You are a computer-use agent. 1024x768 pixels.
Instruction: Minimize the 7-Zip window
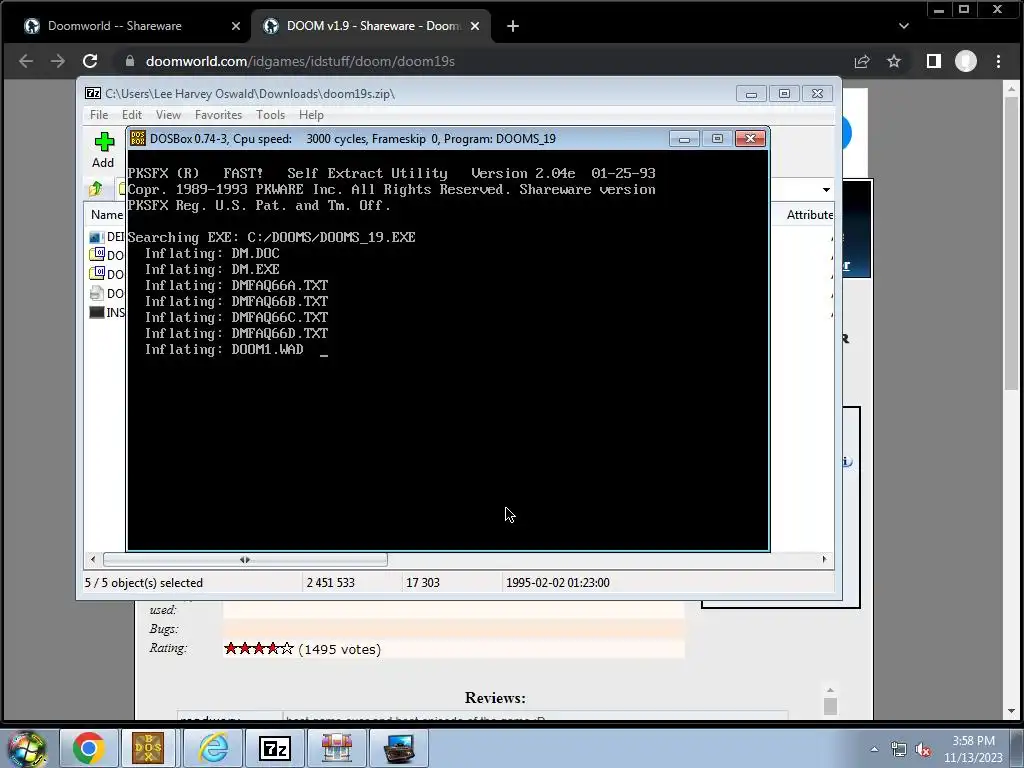tap(751, 93)
